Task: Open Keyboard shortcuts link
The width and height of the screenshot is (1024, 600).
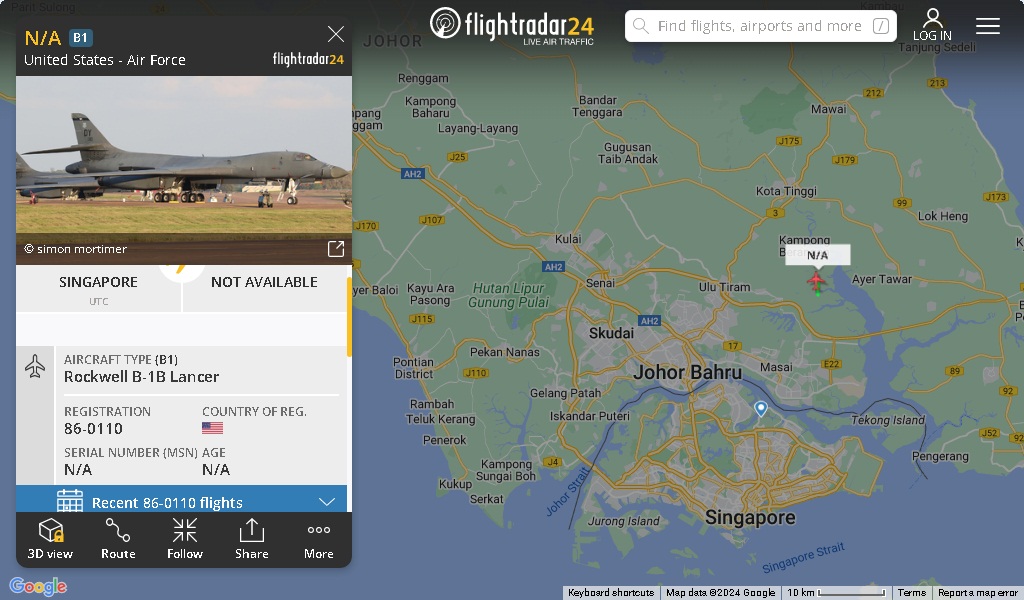Action: pyautogui.click(x=611, y=593)
